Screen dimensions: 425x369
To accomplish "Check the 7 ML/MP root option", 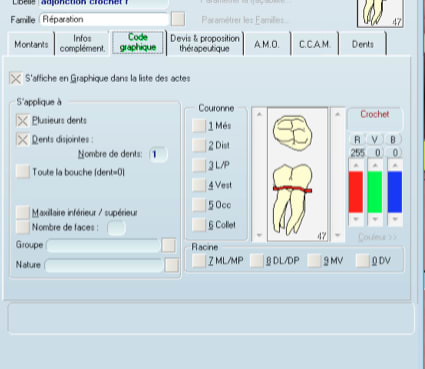I will pyautogui.click(x=199, y=261).
